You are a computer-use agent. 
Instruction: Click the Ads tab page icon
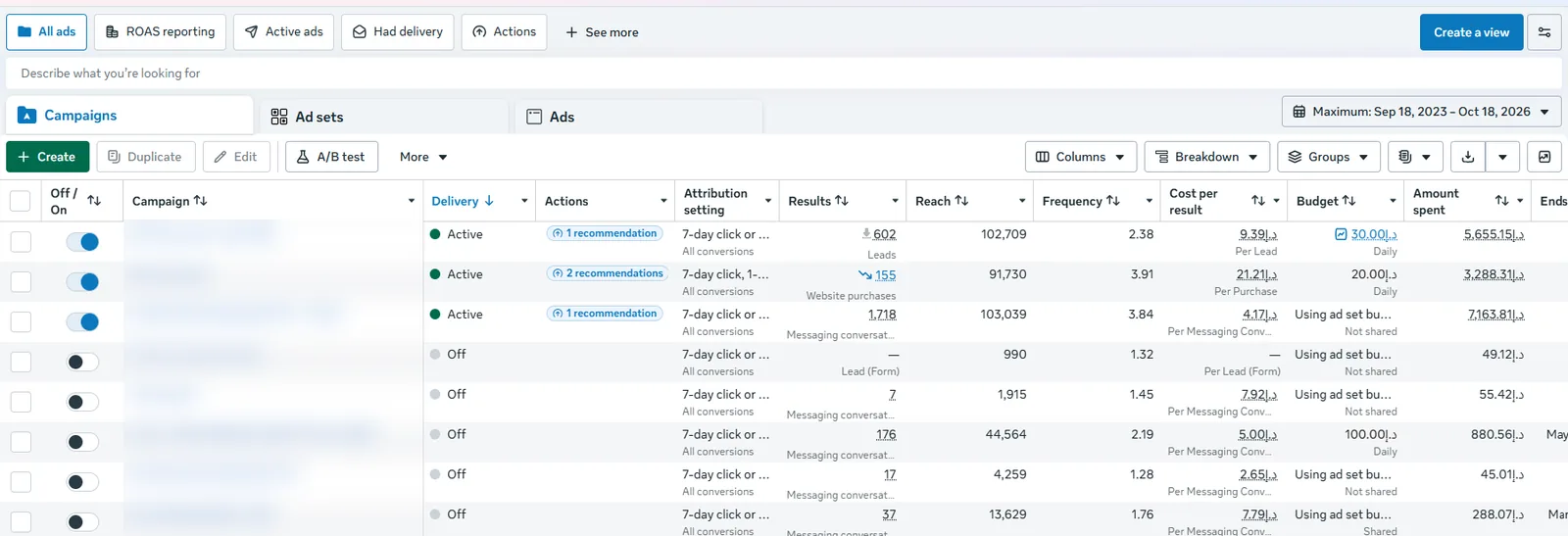pyautogui.click(x=534, y=117)
